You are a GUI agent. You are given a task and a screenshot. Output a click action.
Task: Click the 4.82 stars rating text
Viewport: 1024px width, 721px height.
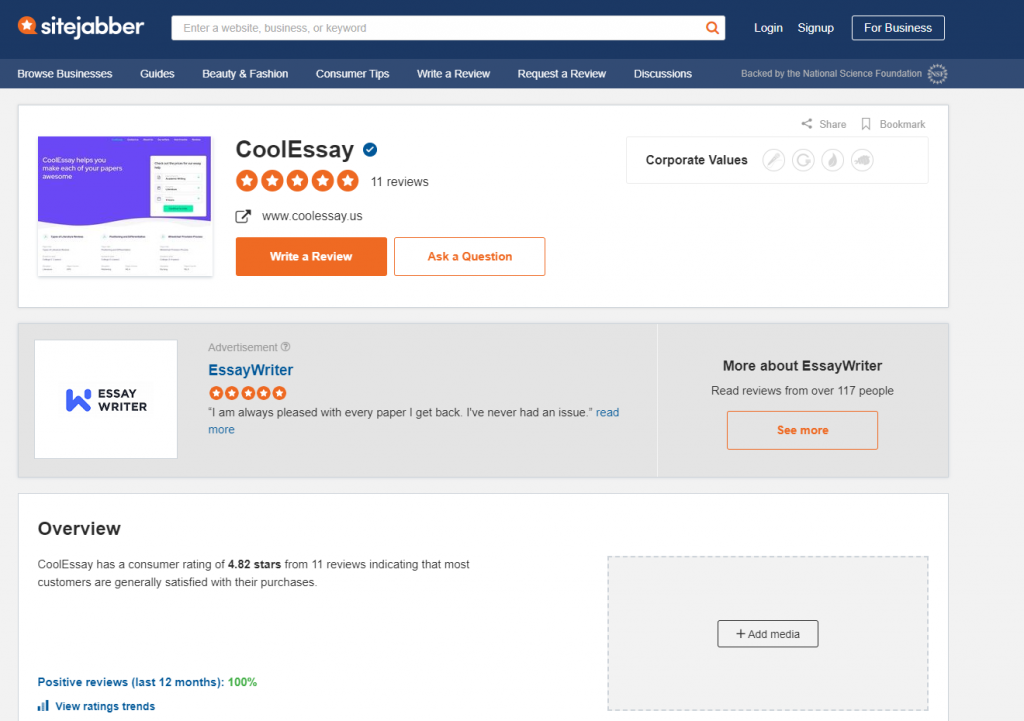tap(254, 564)
